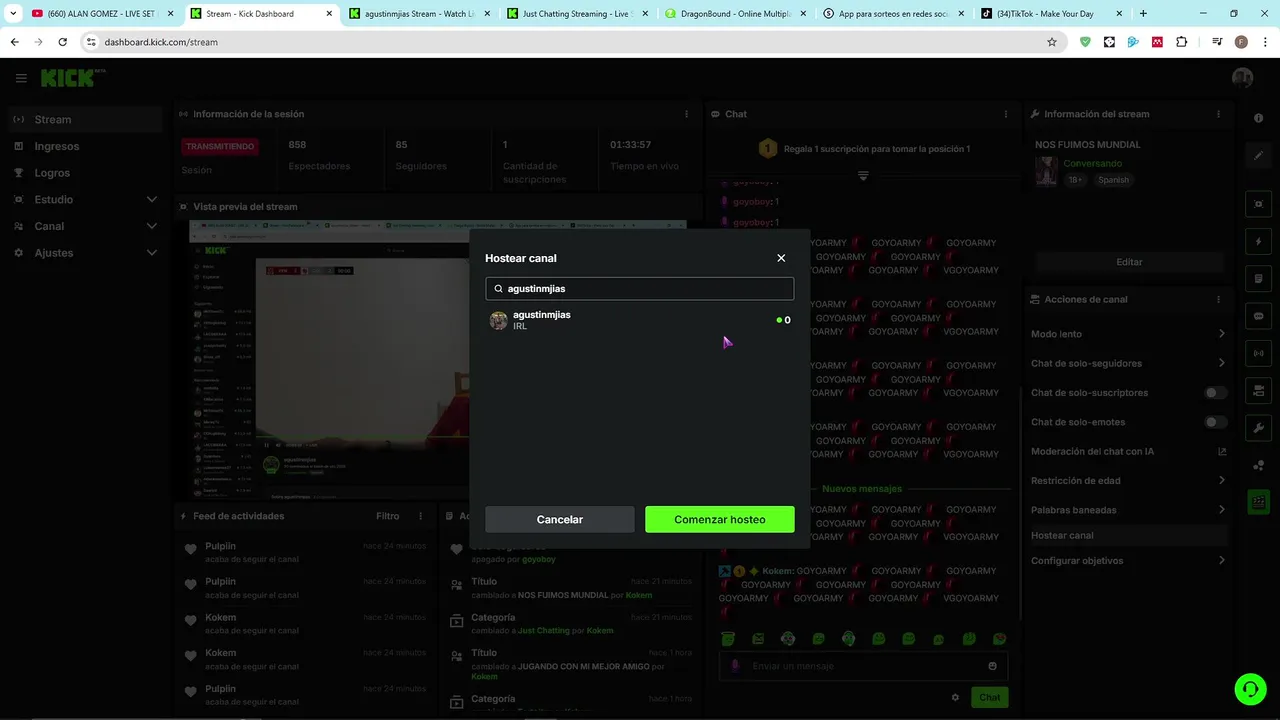Open options menu of Acciones de canal

1218,299
